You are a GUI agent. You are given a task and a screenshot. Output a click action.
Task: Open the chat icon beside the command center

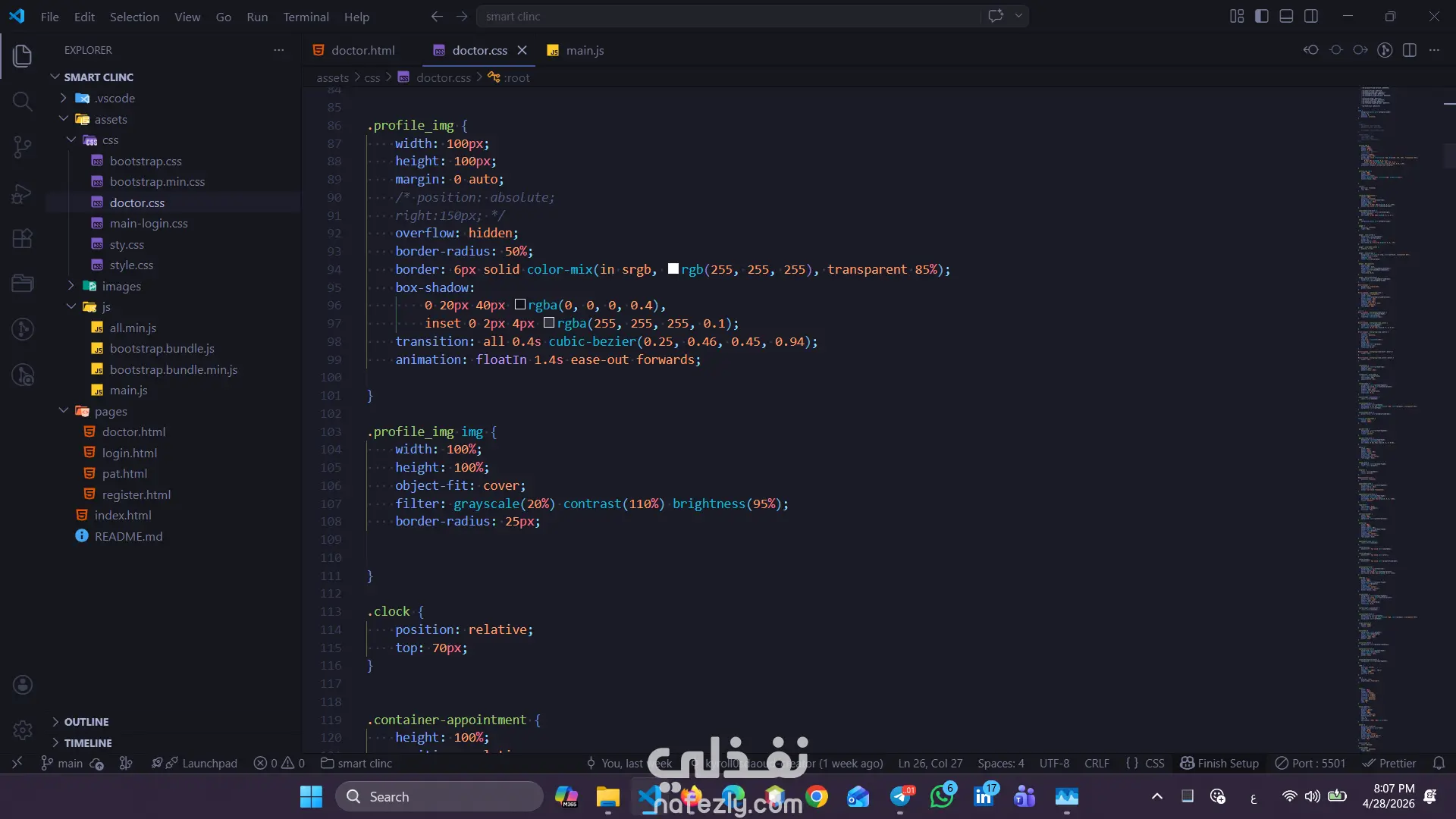[x=996, y=16]
